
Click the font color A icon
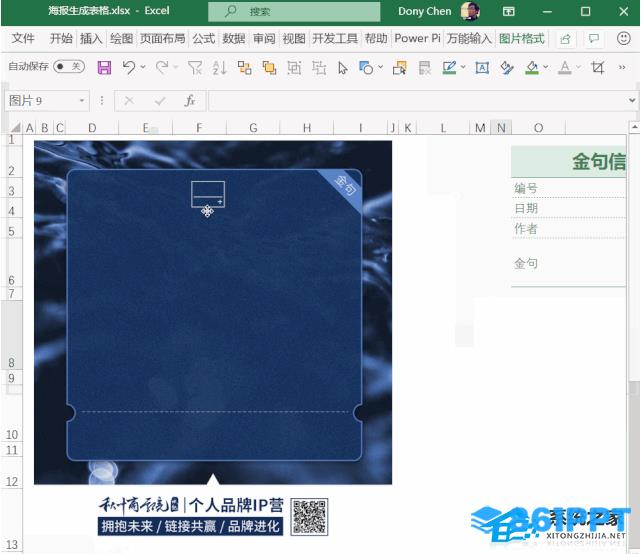tap(565, 67)
